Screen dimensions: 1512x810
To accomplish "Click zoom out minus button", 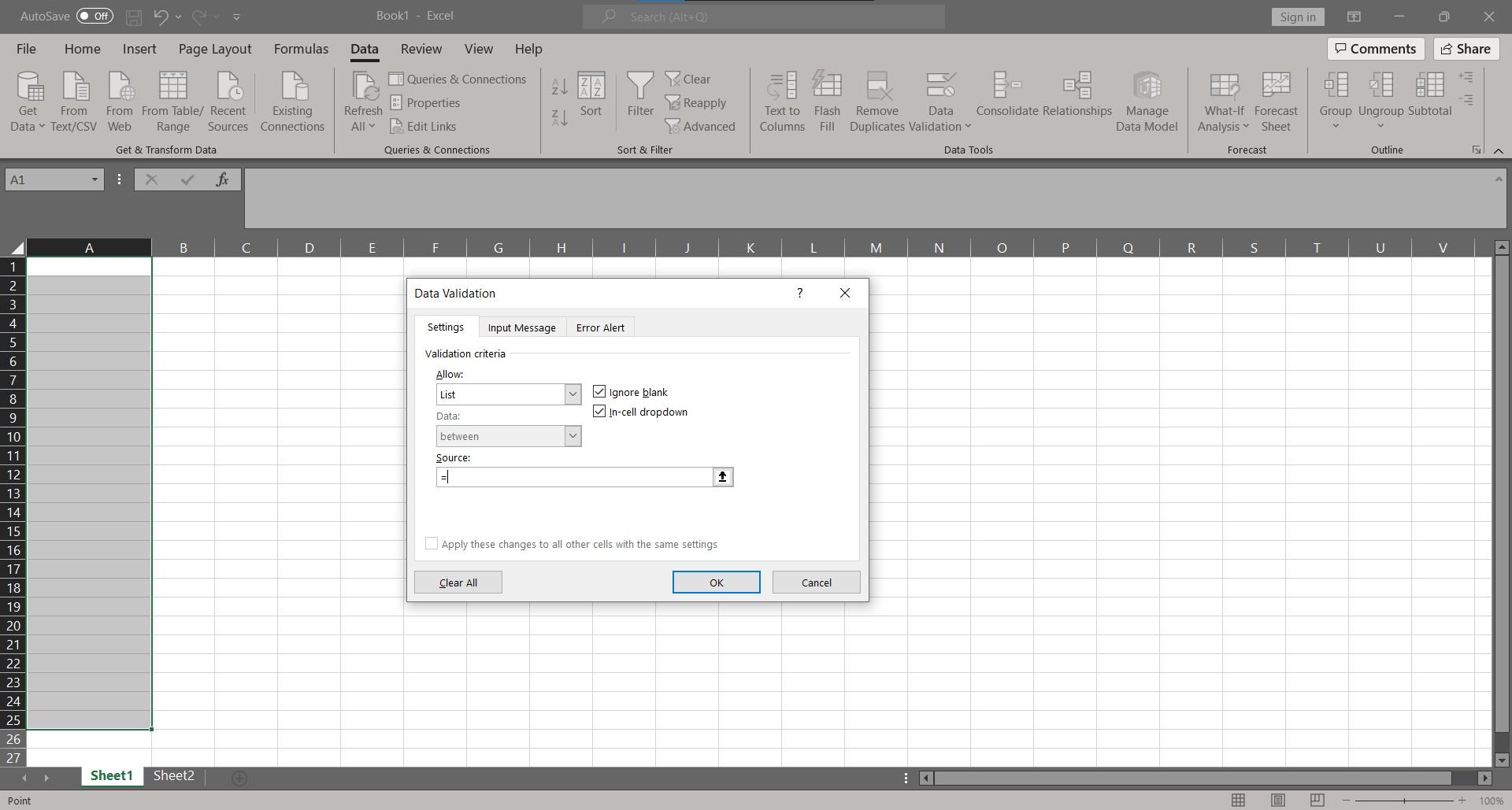I will [1346, 801].
